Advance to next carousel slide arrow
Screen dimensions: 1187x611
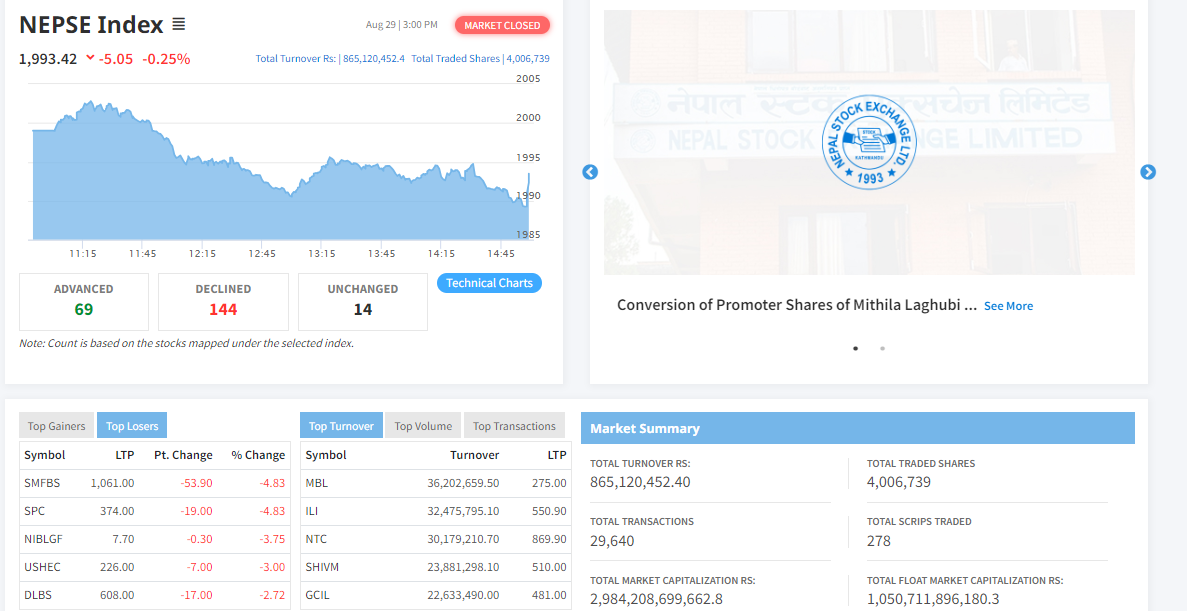point(1148,172)
